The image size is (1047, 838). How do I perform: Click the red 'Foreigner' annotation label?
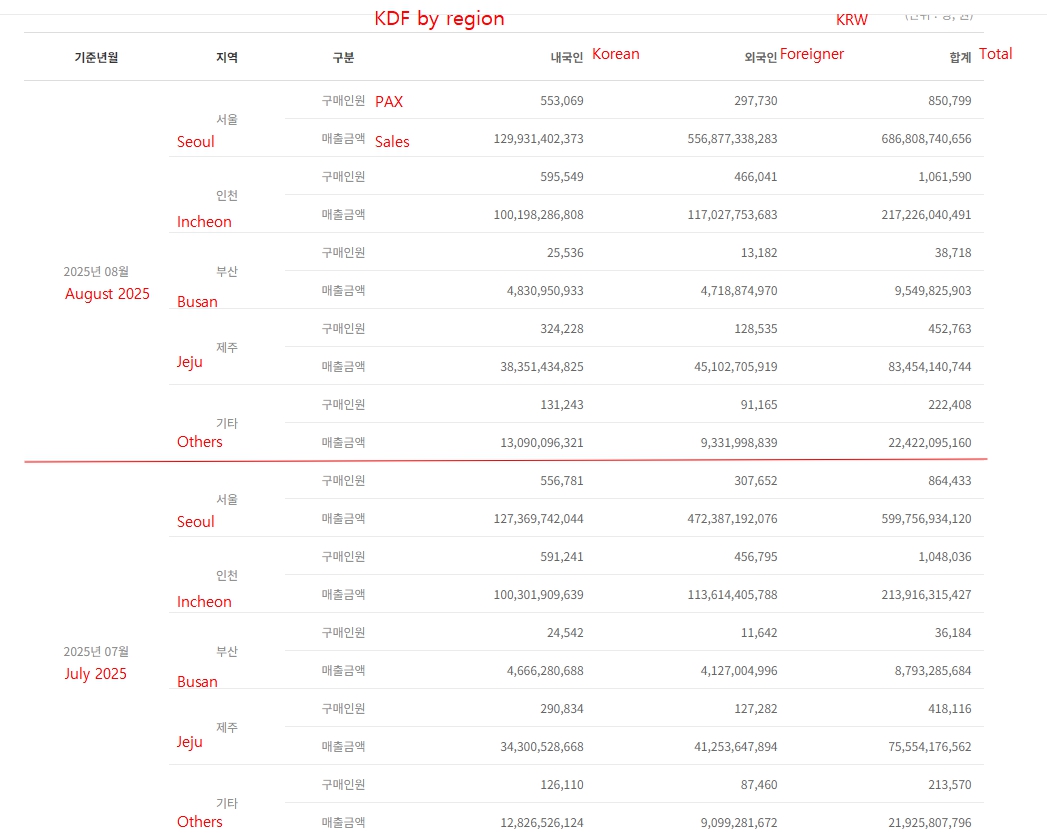812,54
